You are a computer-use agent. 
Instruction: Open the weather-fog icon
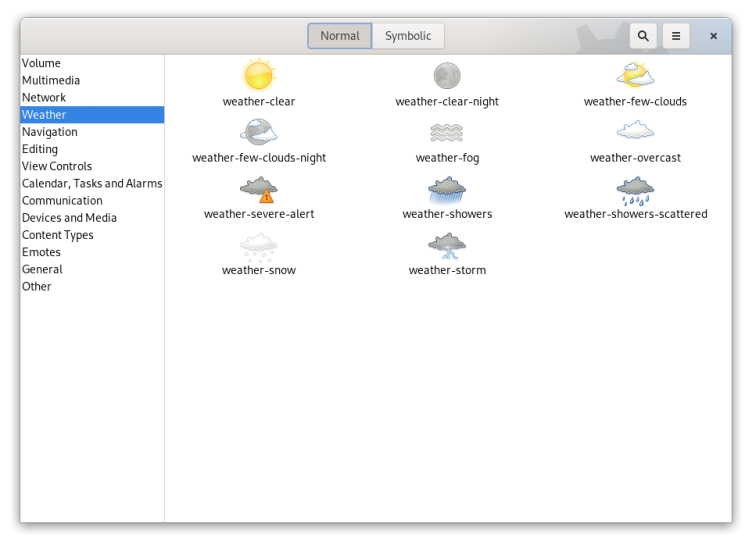click(x=447, y=132)
